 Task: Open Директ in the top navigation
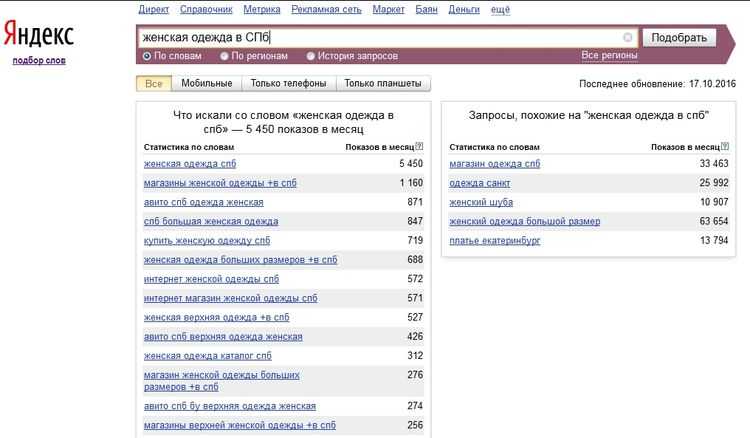pyautogui.click(x=154, y=10)
